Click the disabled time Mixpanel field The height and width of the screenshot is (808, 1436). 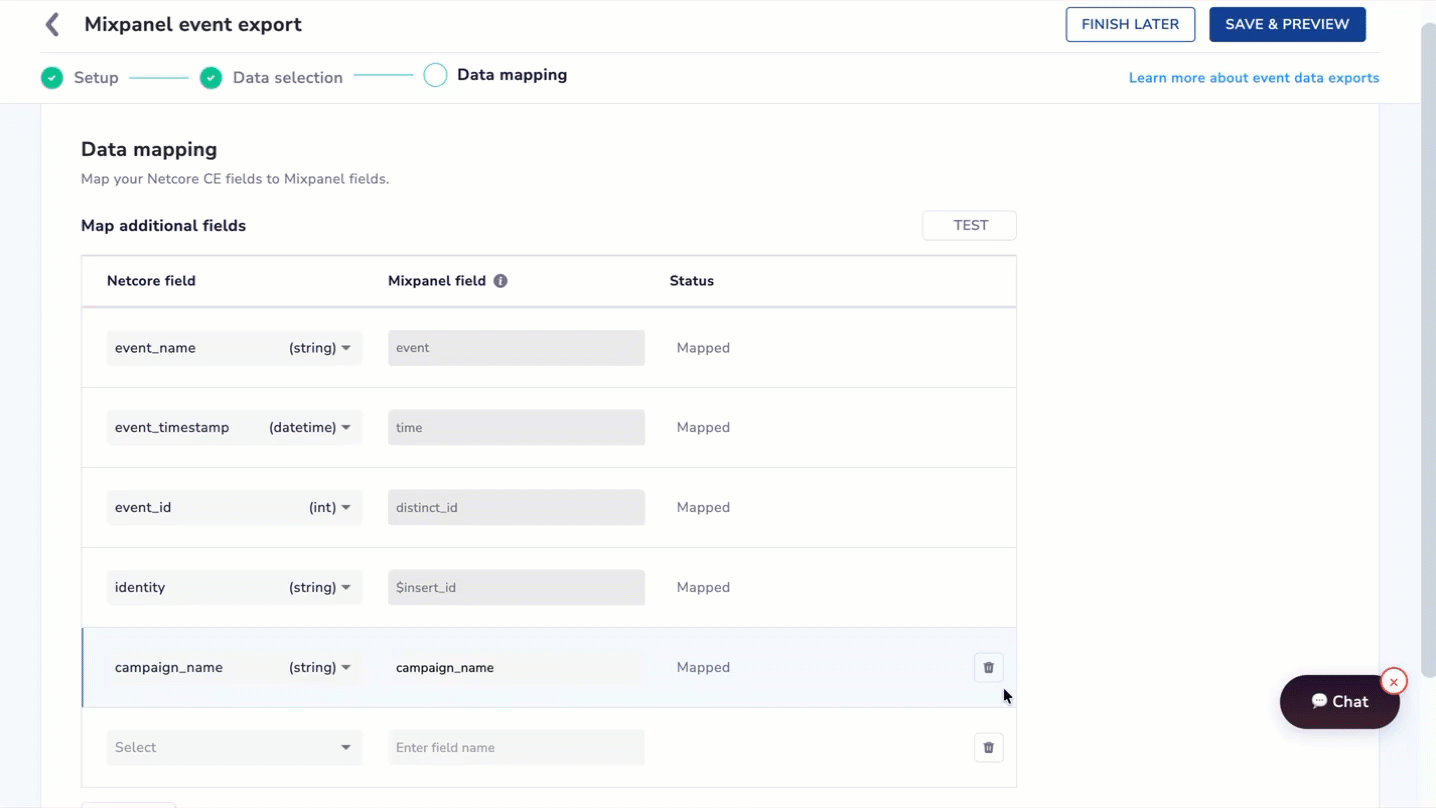pyautogui.click(x=516, y=427)
